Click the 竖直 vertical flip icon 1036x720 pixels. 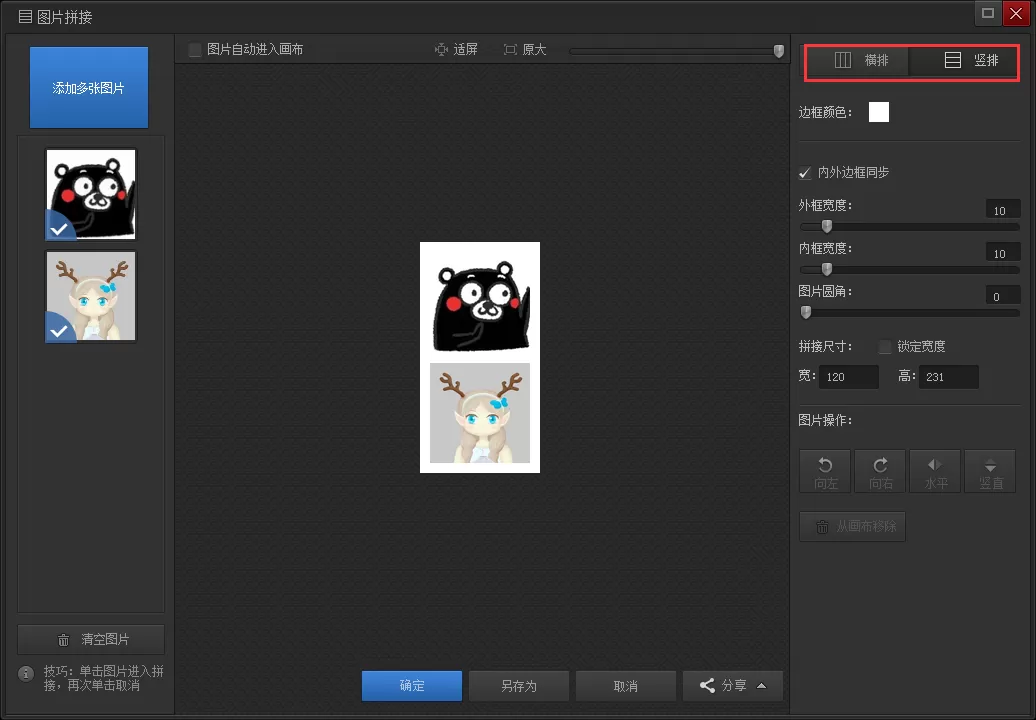pyautogui.click(x=990, y=472)
